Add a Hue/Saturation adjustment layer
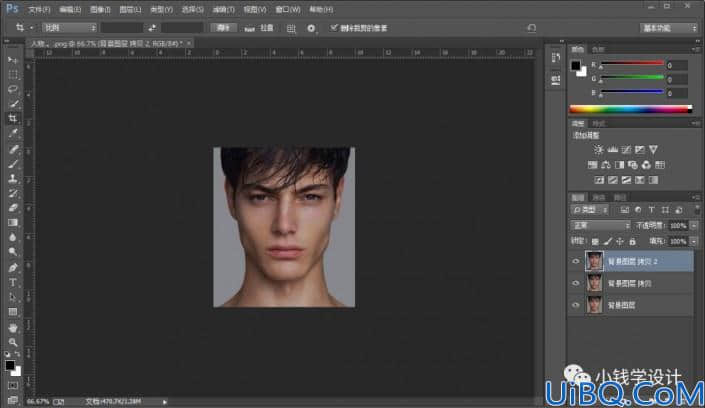 [593, 165]
